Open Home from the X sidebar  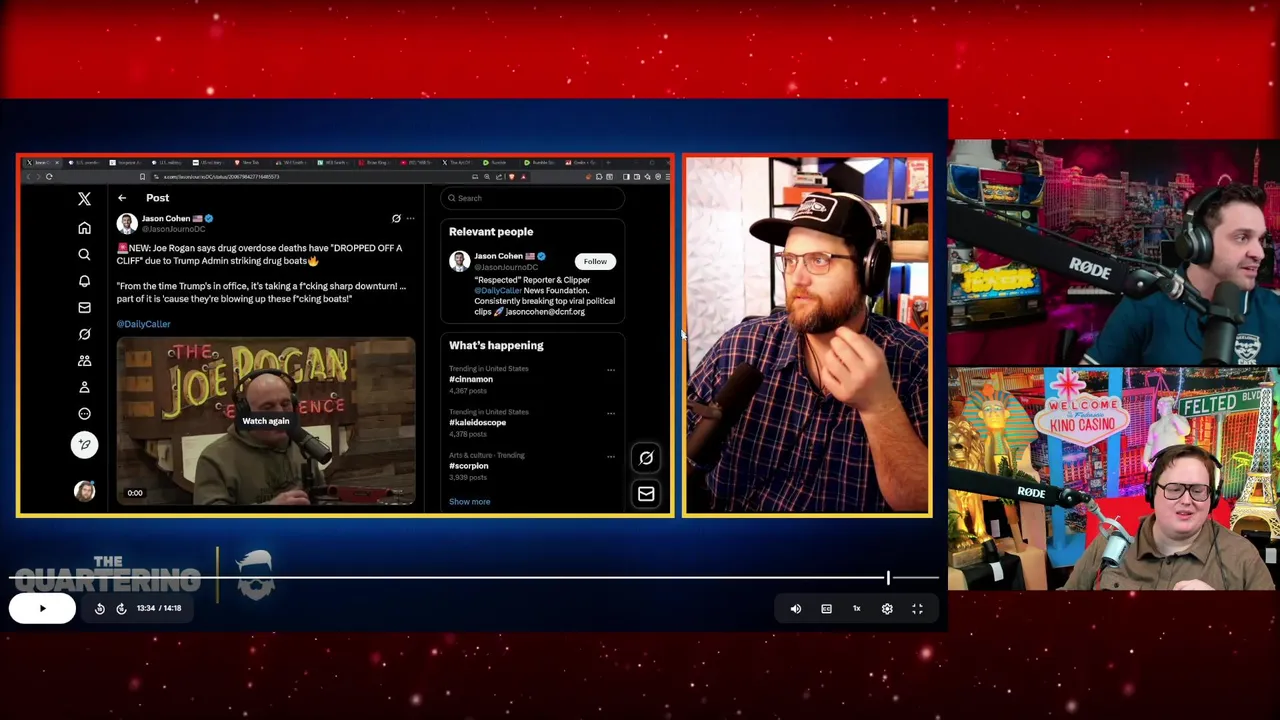pos(84,227)
